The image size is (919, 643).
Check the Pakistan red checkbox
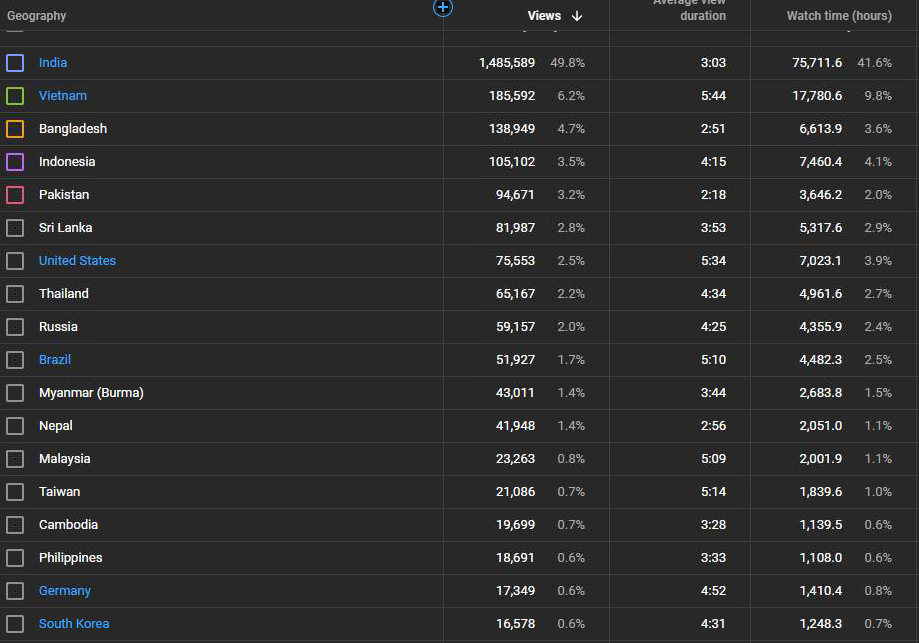[15, 195]
